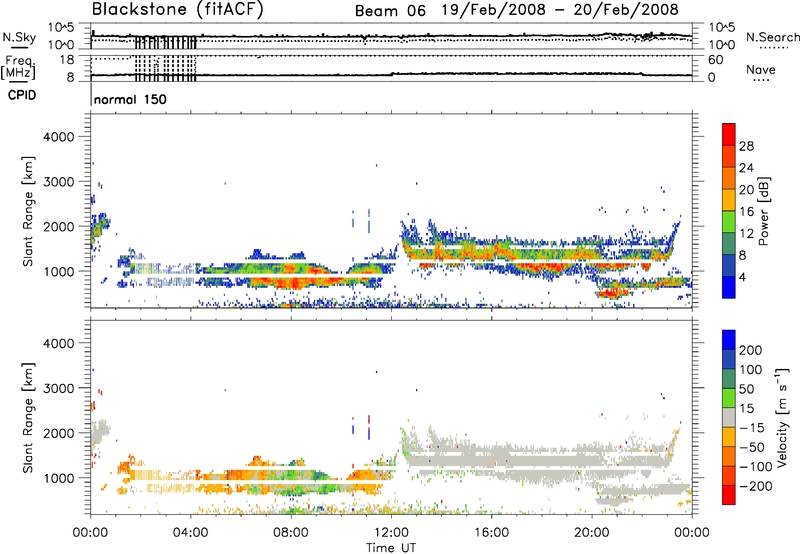Click the gray ground scatter band near 16:00 in the velocity panel
The height and width of the screenshot is (554, 800).
(x=491, y=459)
